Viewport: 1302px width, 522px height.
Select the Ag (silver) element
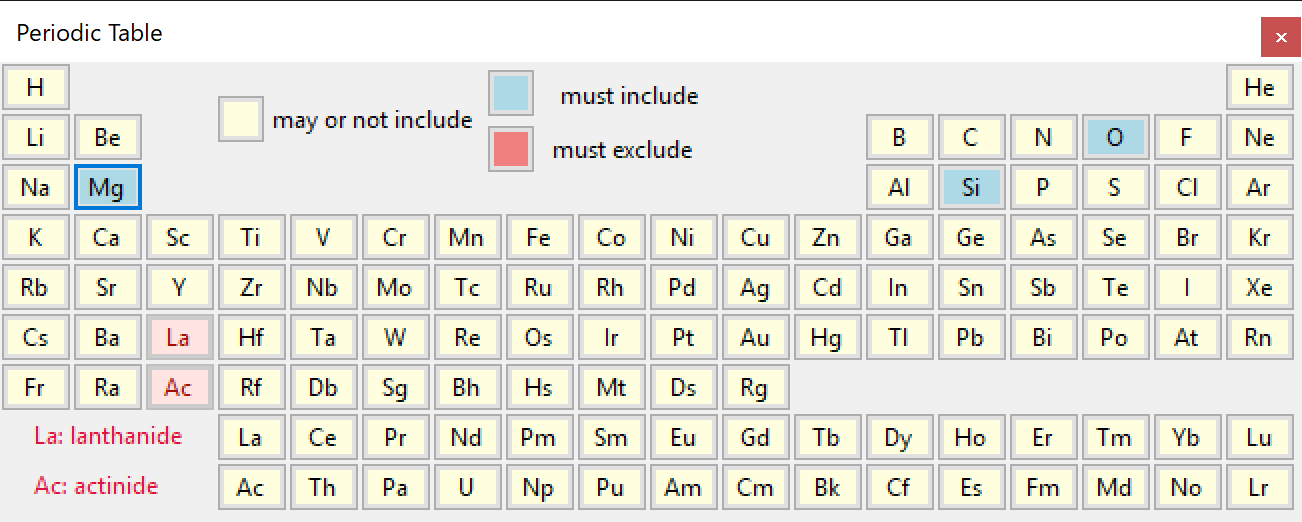point(755,287)
